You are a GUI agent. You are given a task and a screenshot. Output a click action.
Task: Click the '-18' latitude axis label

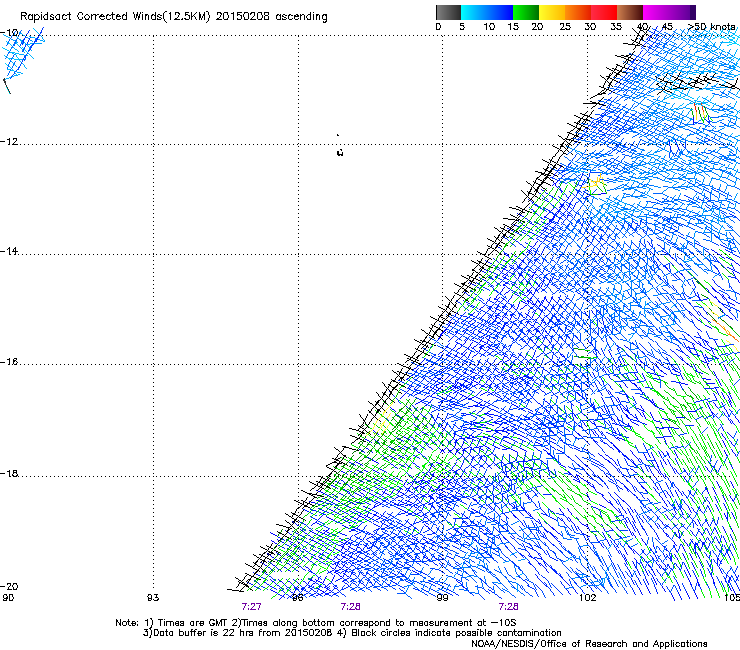(x=10, y=473)
